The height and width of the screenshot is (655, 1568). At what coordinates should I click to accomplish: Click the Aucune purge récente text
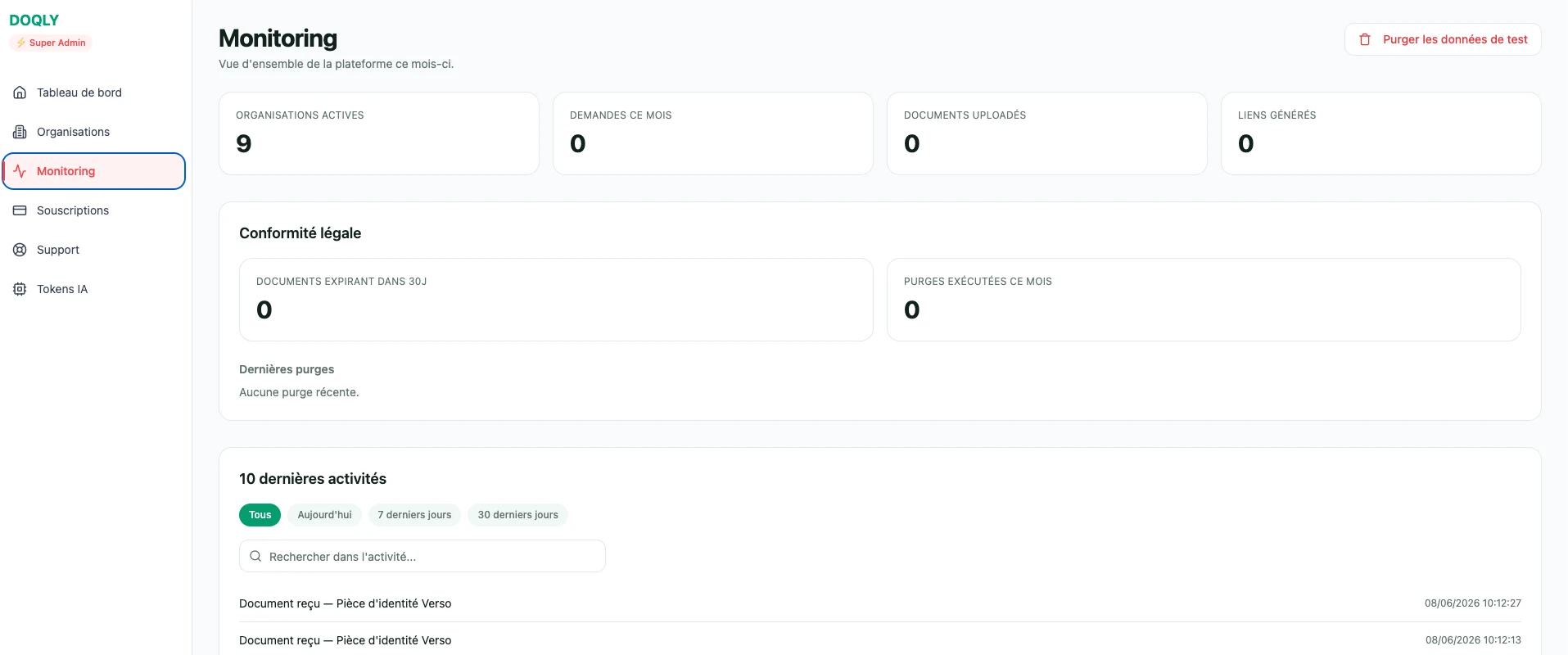299,392
